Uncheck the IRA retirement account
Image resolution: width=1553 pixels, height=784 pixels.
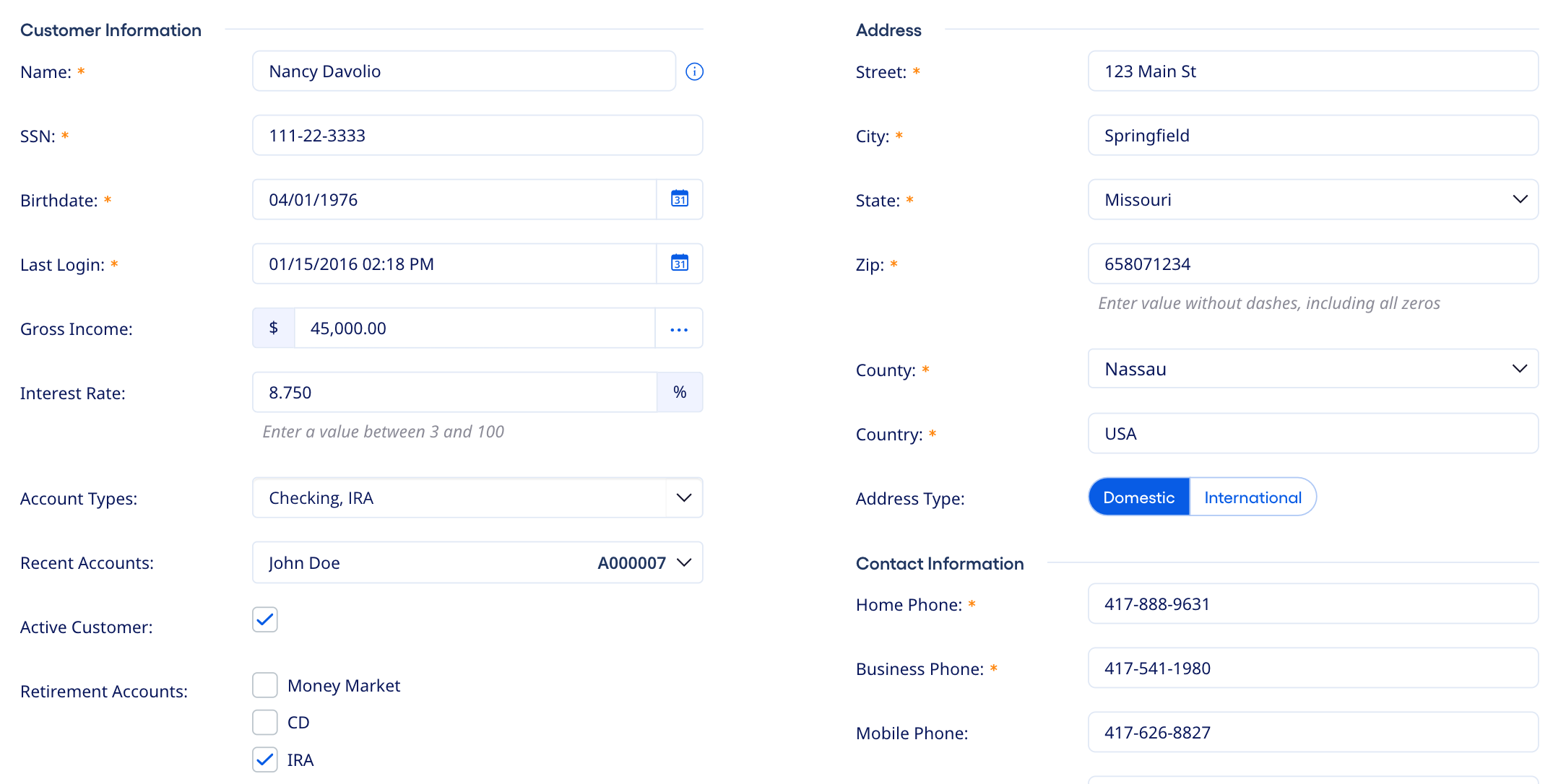click(264, 759)
